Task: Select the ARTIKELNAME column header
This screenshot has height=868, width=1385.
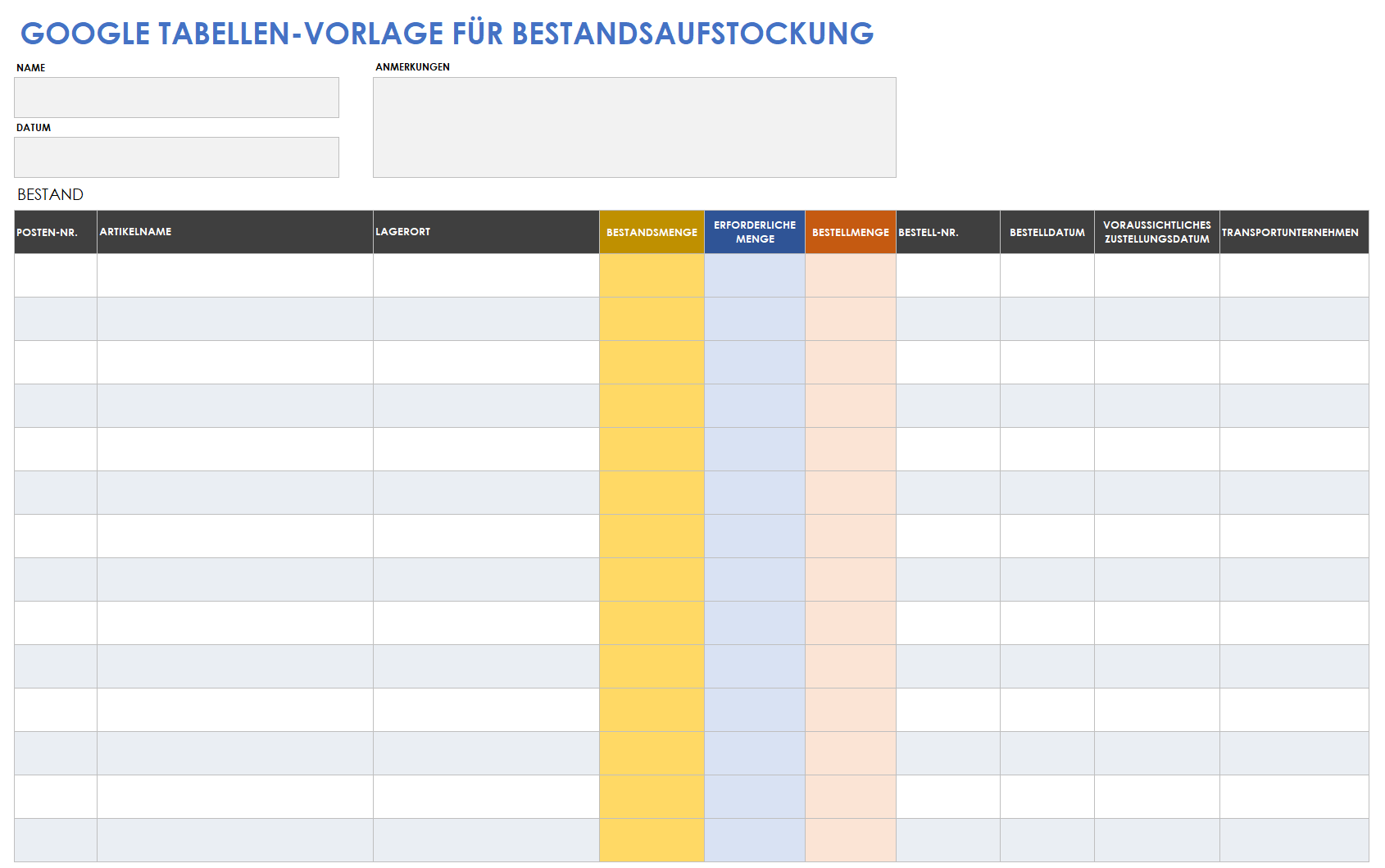Action: [235, 232]
